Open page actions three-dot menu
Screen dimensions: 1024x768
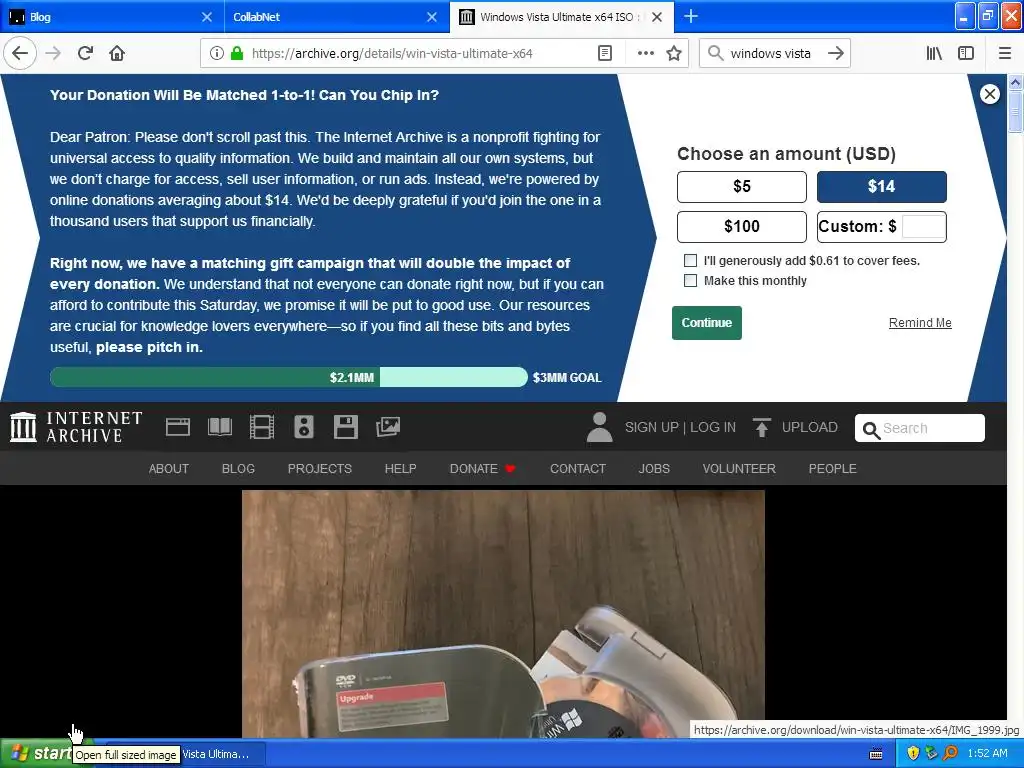tap(645, 53)
